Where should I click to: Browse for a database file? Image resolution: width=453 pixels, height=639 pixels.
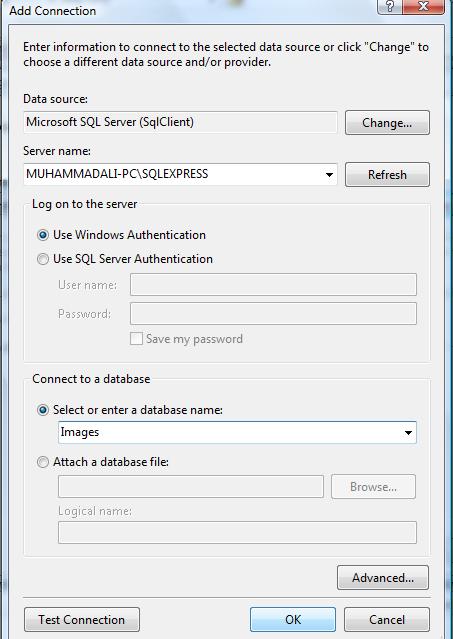pyautogui.click(x=373, y=487)
